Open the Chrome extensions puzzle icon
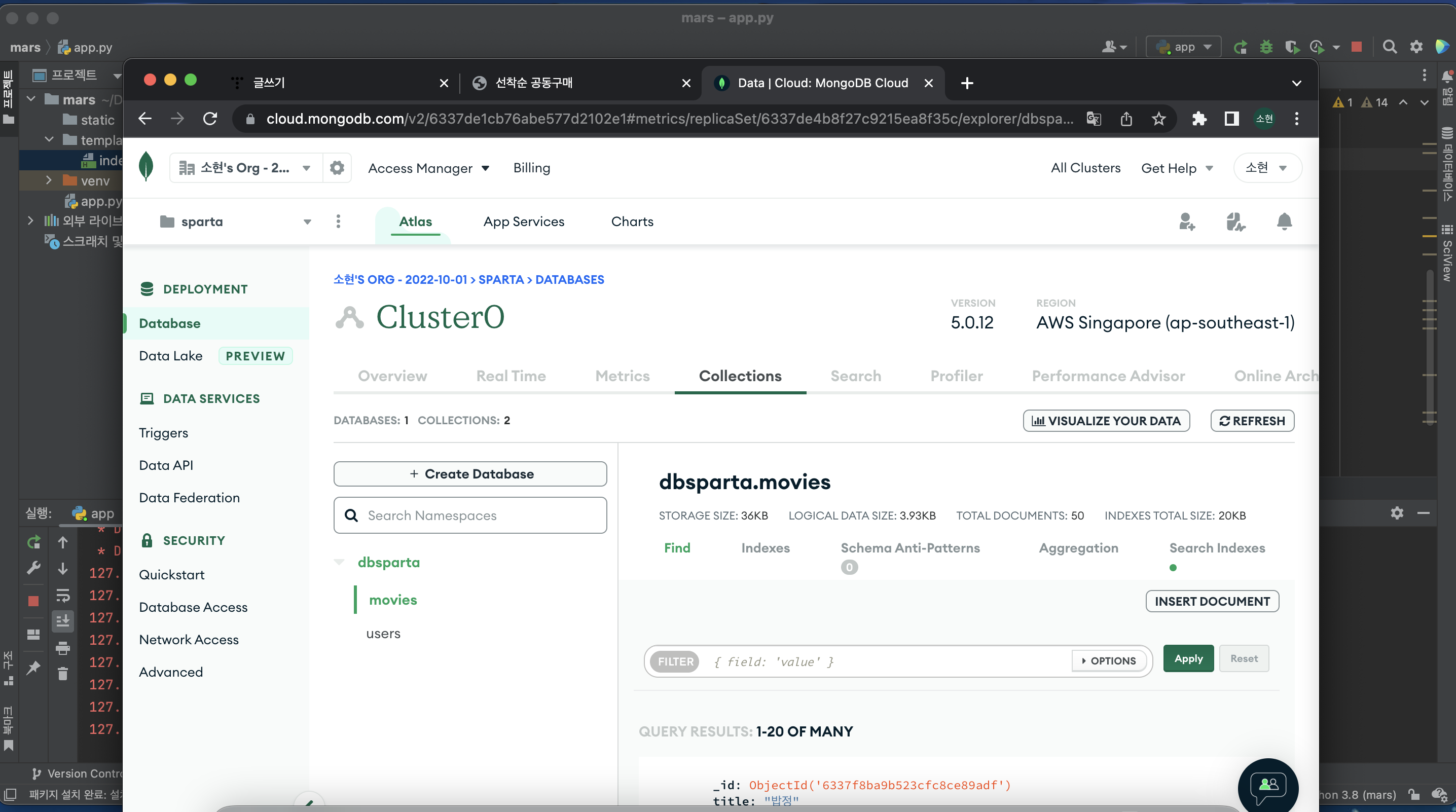 point(1199,119)
